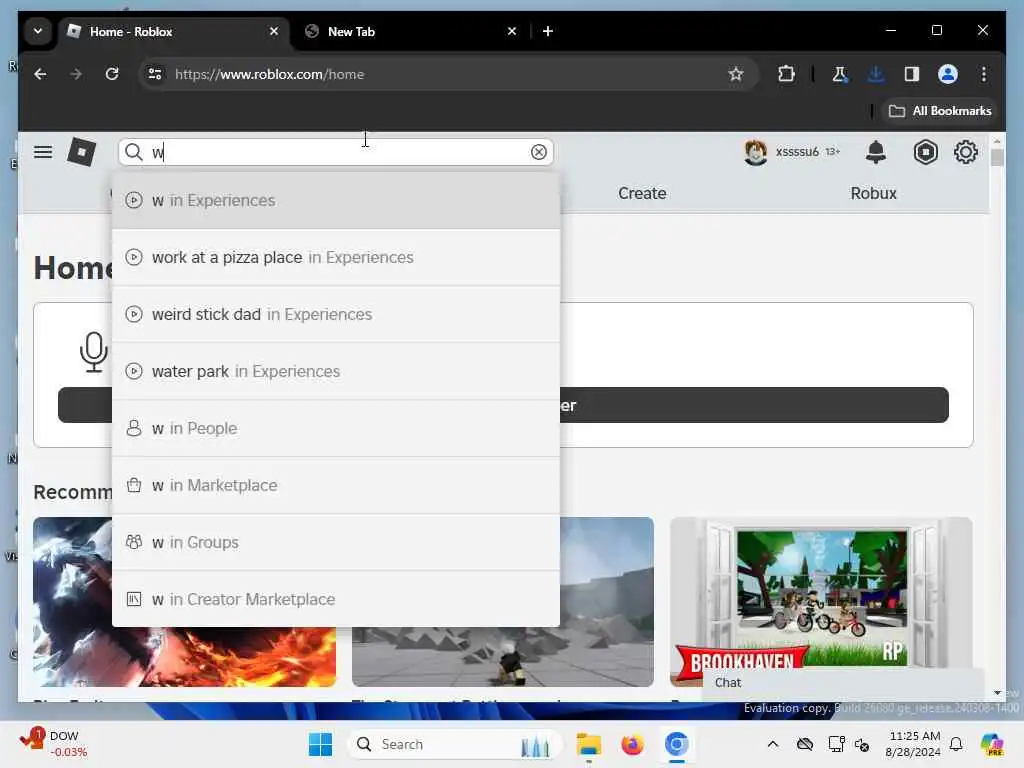Screen dimensions: 1024x768
Task: Search 'w in Groups'
Action: (x=336, y=542)
